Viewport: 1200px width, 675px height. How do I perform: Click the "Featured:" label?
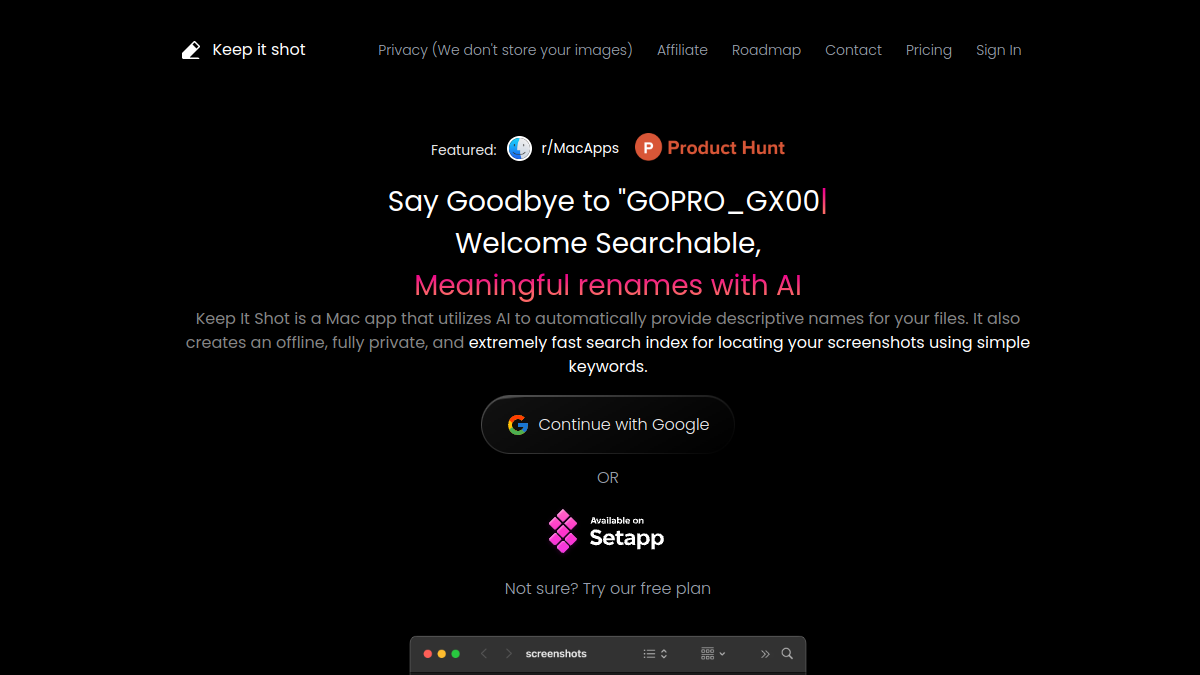[463, 150]
